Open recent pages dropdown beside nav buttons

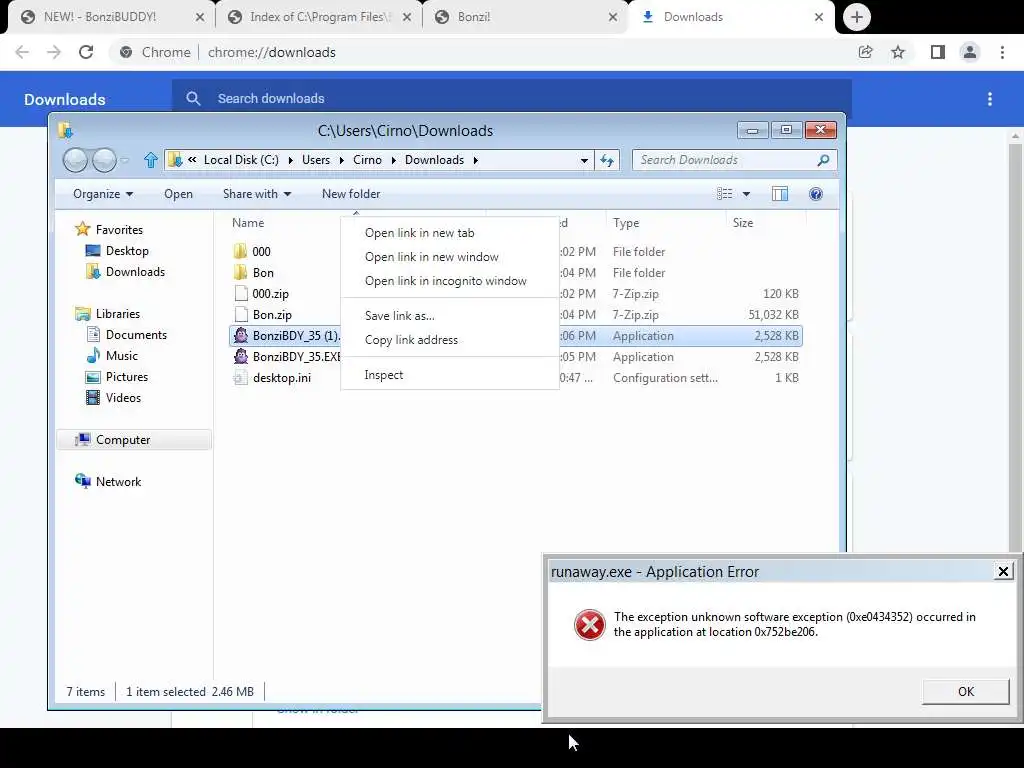(125, 160)
